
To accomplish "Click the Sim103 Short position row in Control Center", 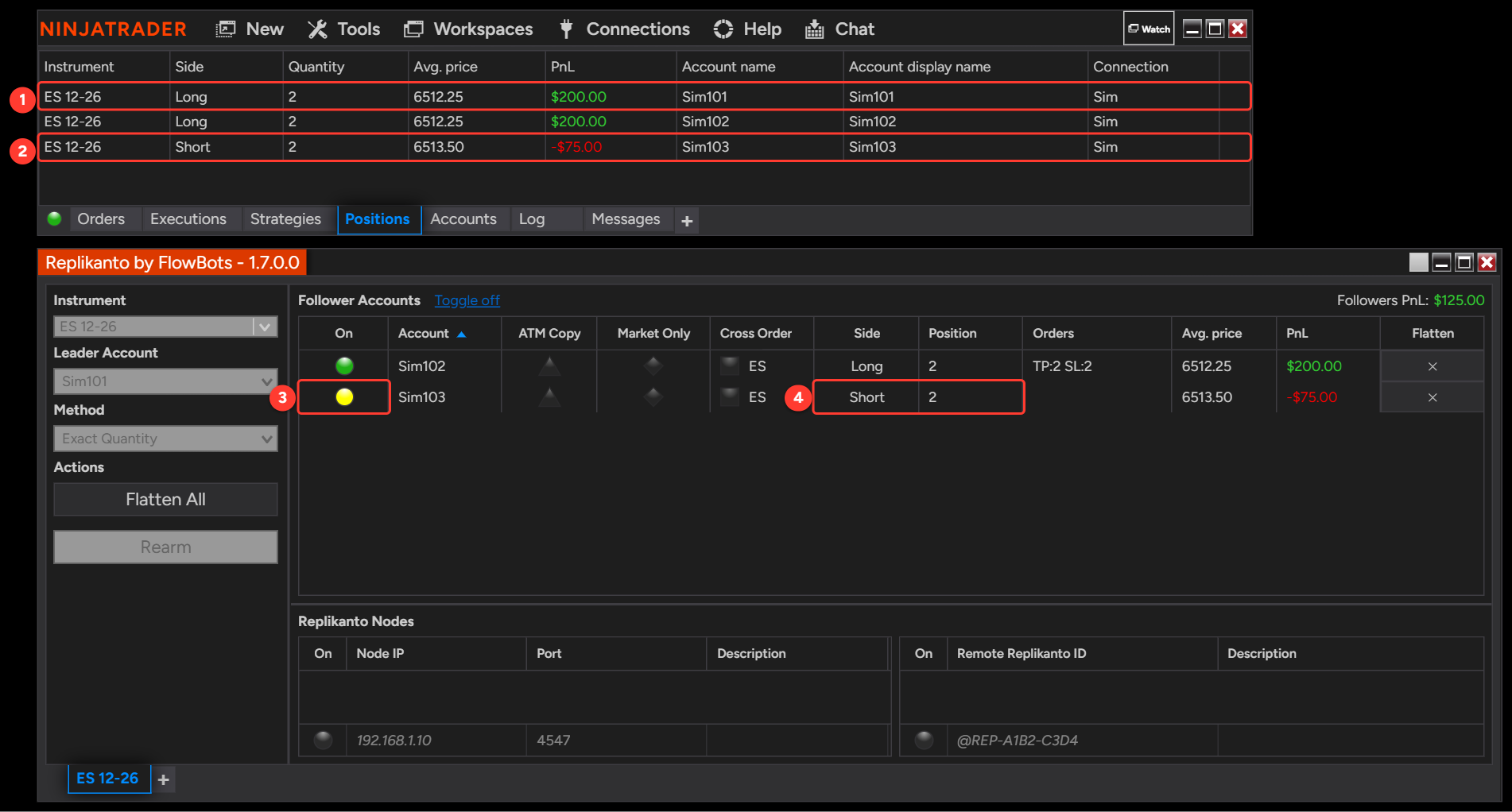I will tap(644, 147).
